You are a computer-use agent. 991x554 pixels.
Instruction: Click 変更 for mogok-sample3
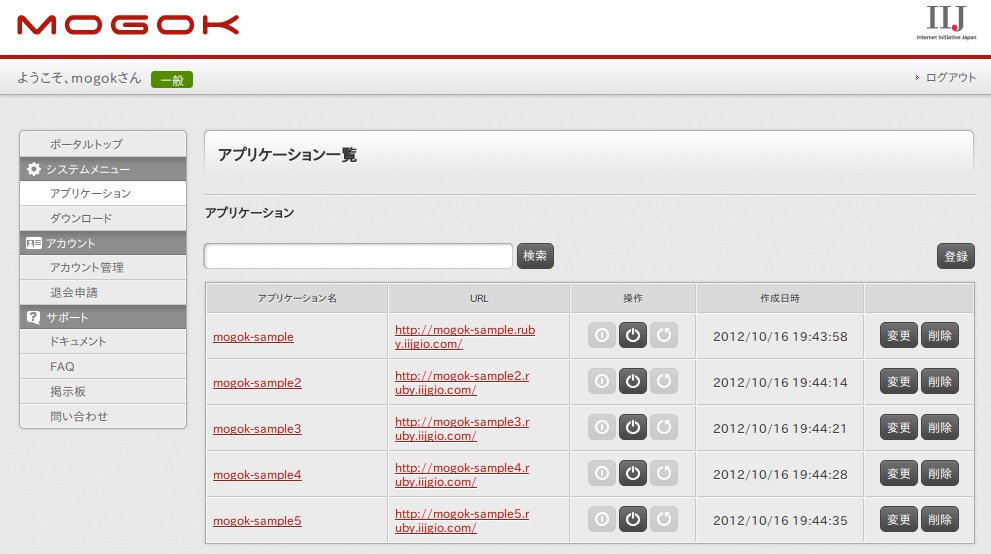coord(899,428)
